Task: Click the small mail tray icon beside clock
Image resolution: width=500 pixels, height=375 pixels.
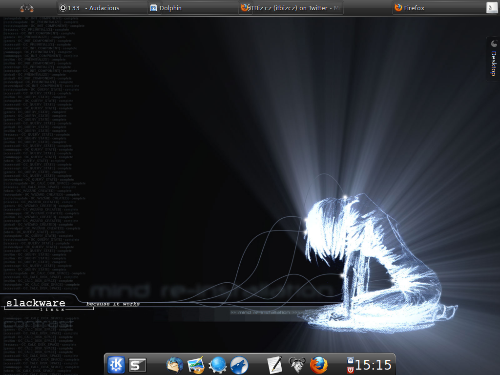Action: pos(350,360)
